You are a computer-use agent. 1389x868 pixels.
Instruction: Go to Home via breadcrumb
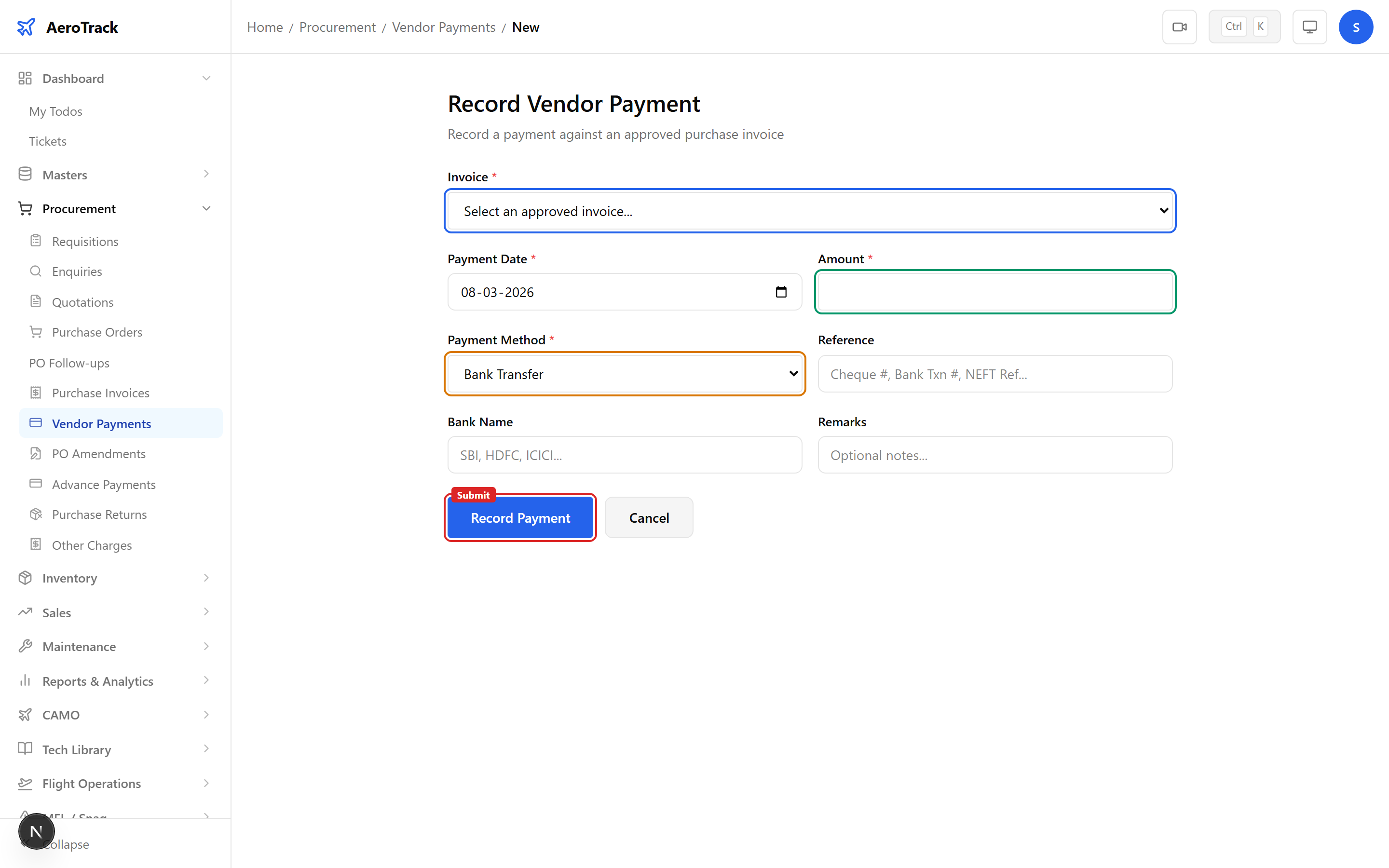(265, 27)
